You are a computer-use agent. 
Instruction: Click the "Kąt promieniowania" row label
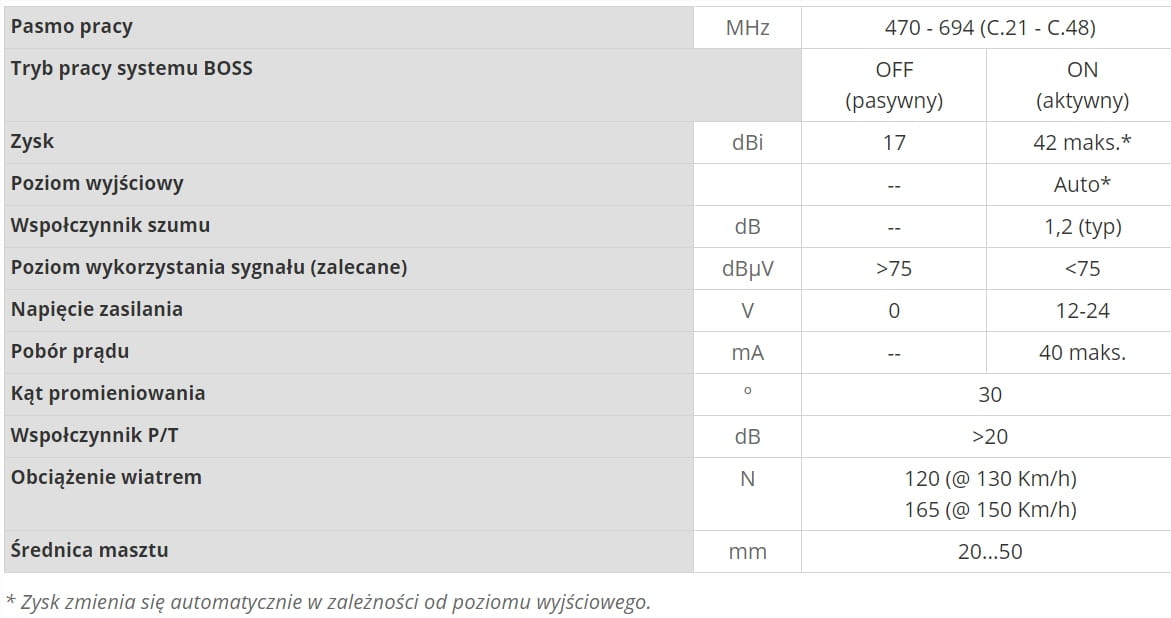point(108,394)
